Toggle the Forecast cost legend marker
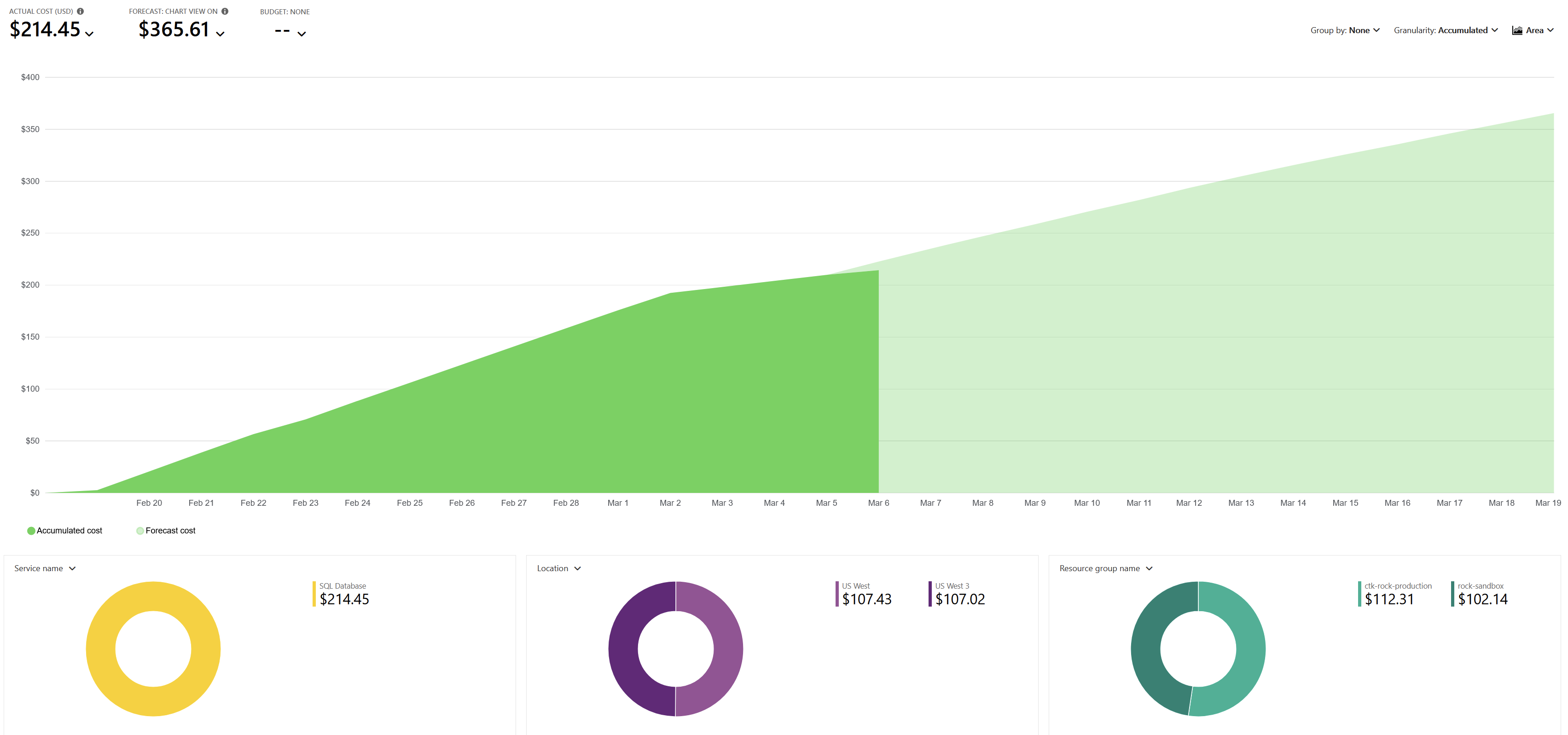The width and height of the screenshot is (1568, 735). click(x=140, y=531)
